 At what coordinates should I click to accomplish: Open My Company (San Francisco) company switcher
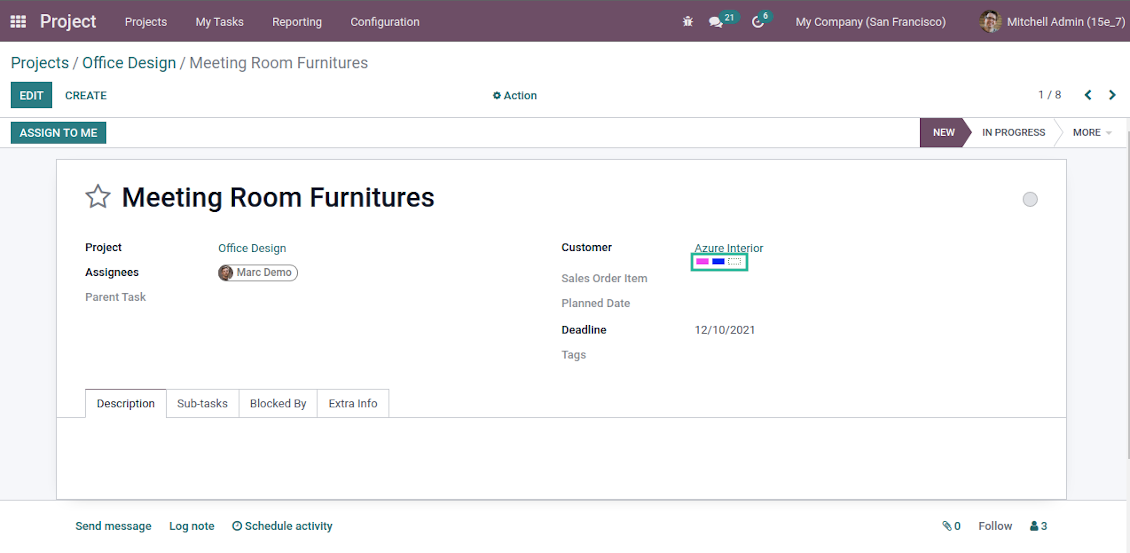pyautogui.click(x=870, y=22)
